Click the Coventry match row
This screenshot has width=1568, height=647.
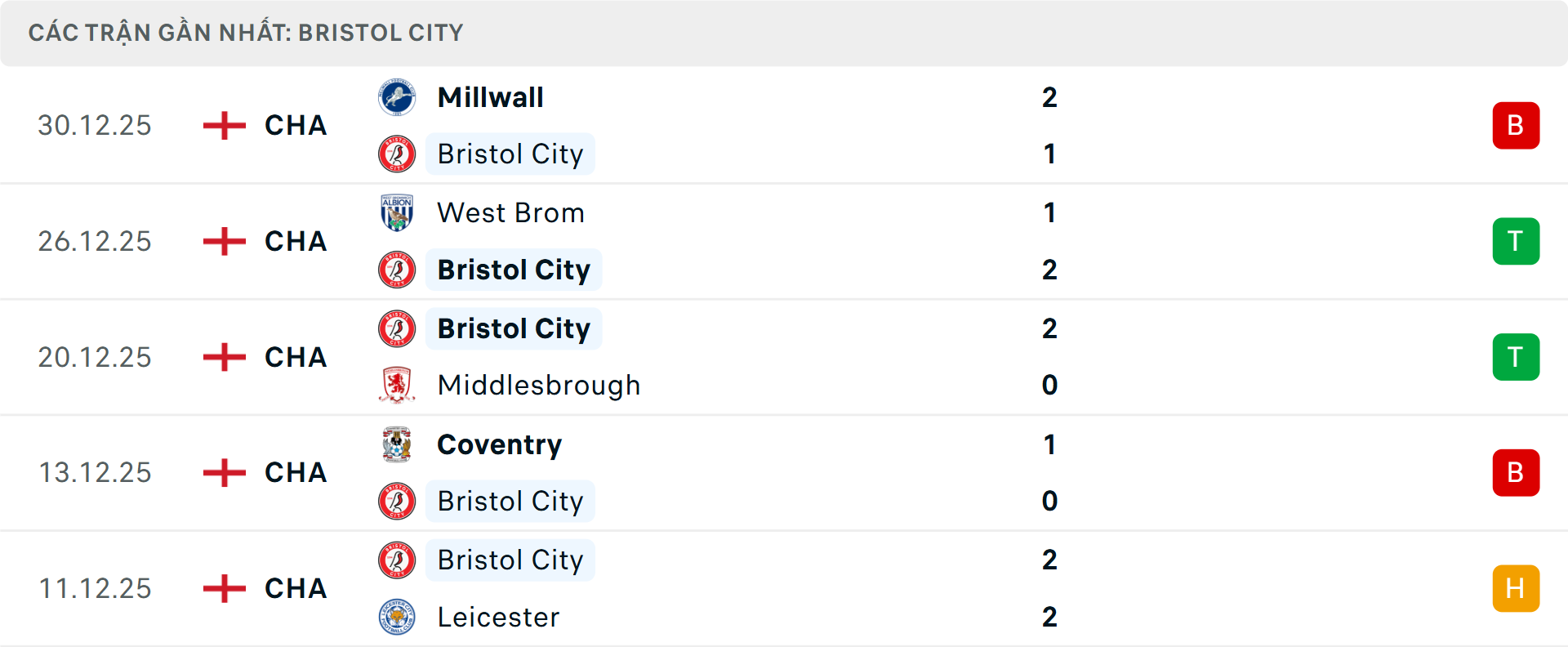coord(784,473)
